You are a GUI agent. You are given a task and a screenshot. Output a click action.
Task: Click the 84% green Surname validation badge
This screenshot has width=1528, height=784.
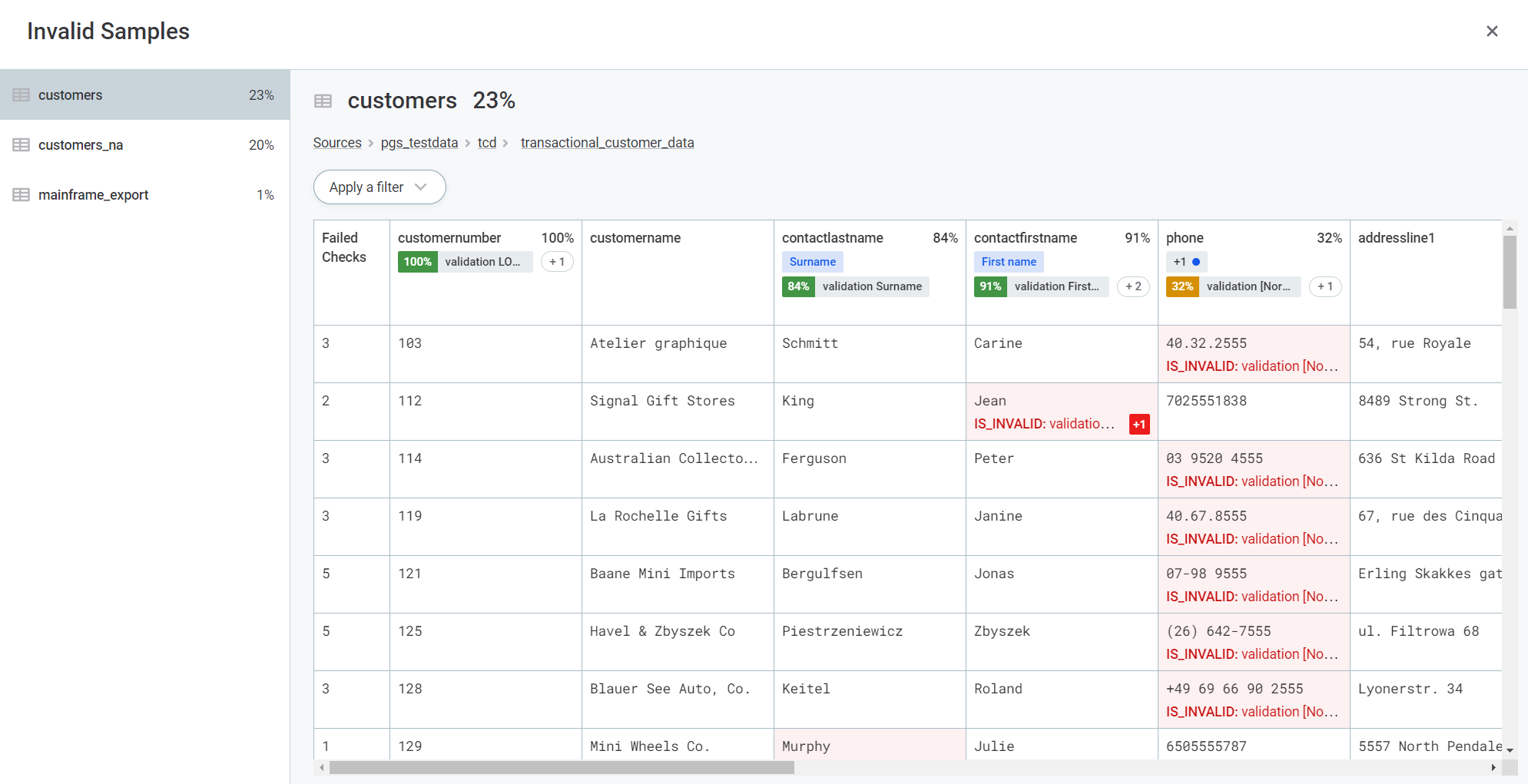[x=798, y=286]
